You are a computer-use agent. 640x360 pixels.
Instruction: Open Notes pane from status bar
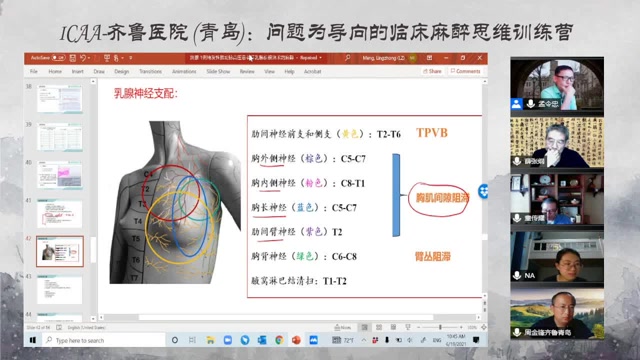(343, 327)
